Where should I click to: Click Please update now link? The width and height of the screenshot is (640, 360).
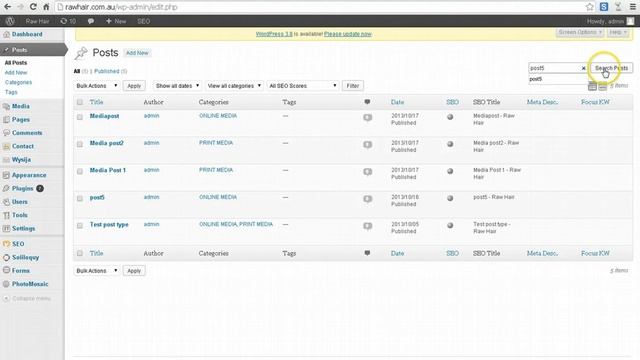tap(348, 34)
